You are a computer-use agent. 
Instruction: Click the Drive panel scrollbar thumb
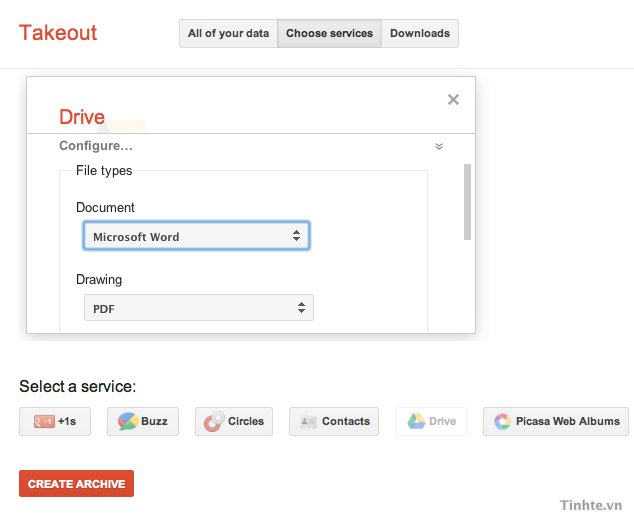(x=467, y=202)
